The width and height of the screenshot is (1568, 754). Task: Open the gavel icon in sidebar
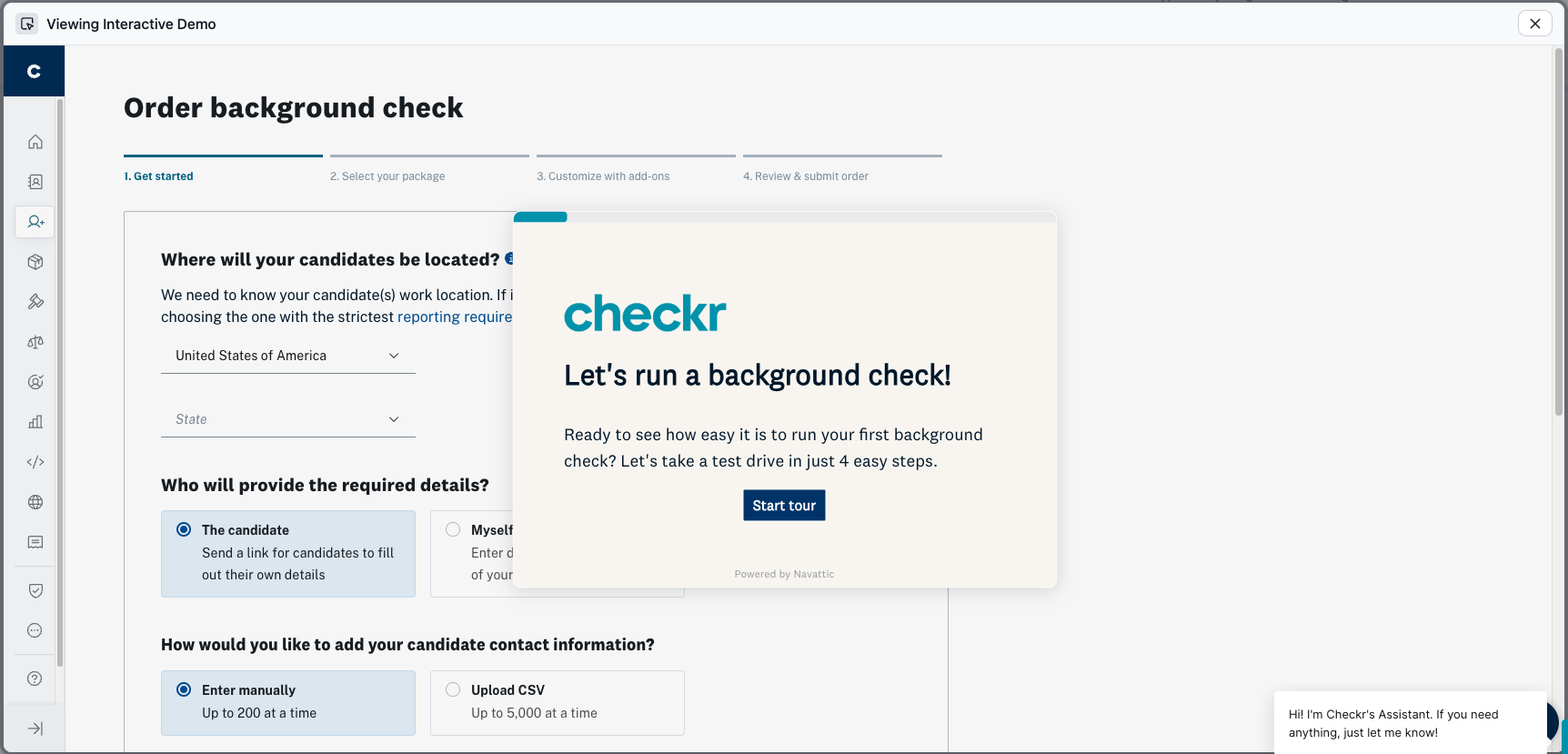click(35, 302)
